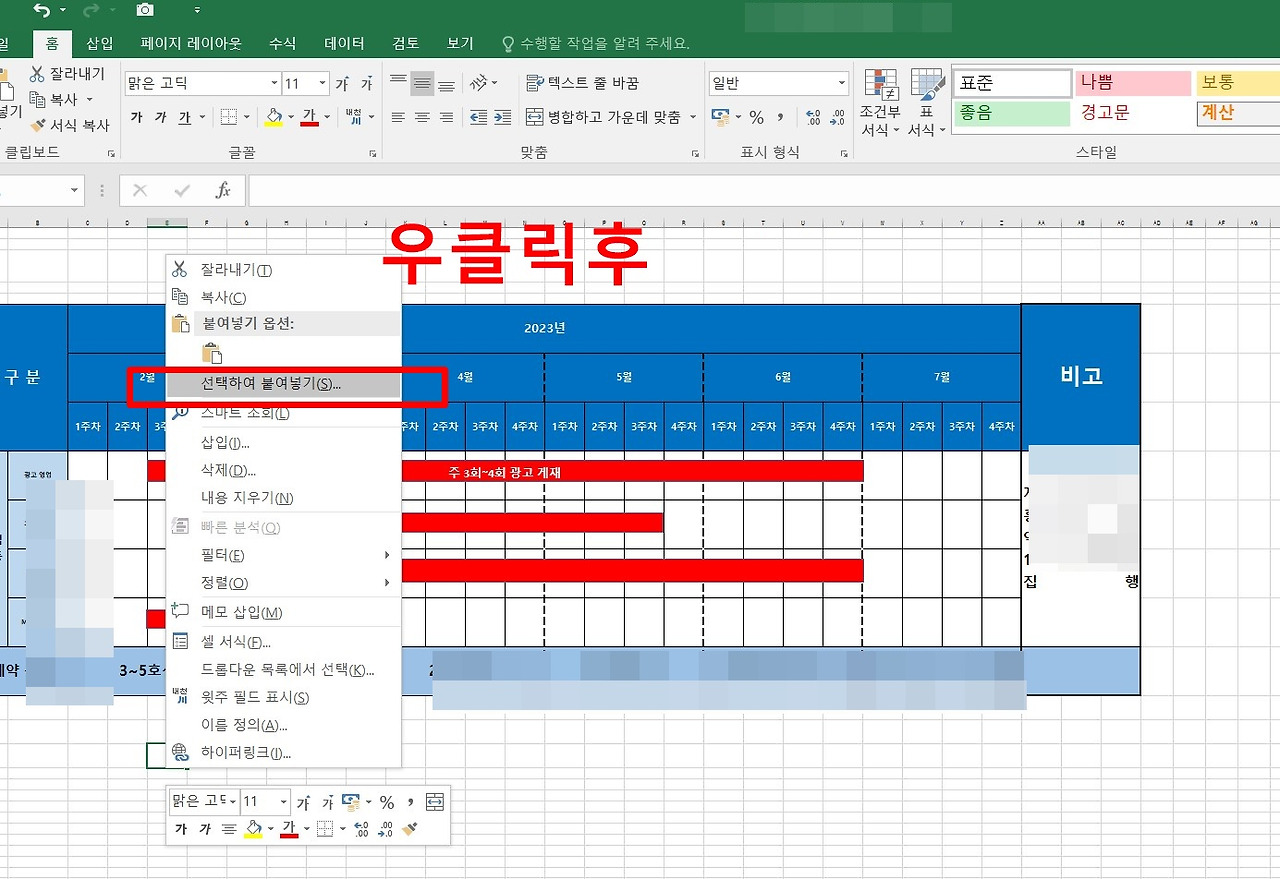
Task: Toggle bold in mini toolbar
Action: pos(181,829)
